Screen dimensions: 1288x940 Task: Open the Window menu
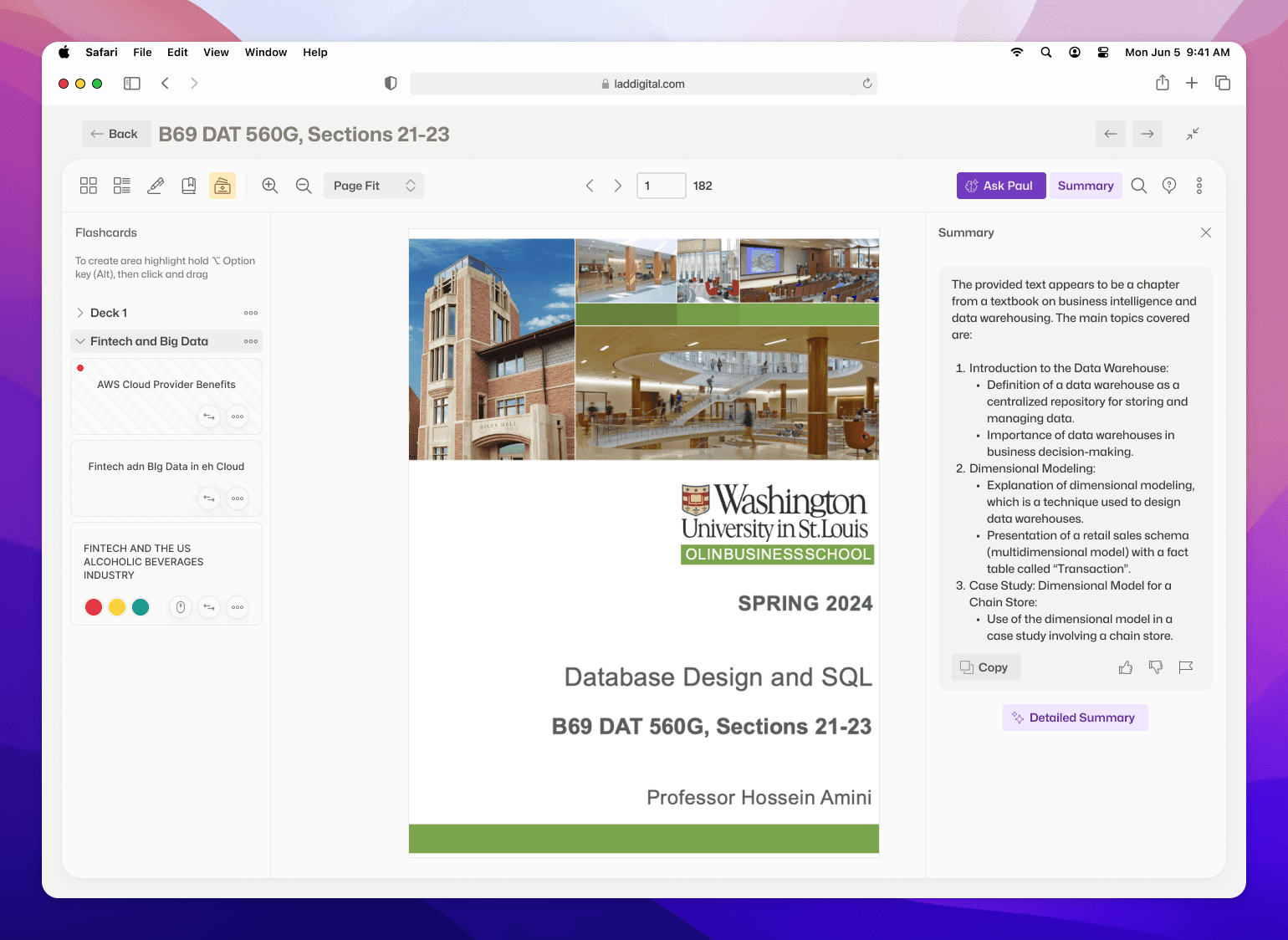pyautogui.click(x=266, y=52)
